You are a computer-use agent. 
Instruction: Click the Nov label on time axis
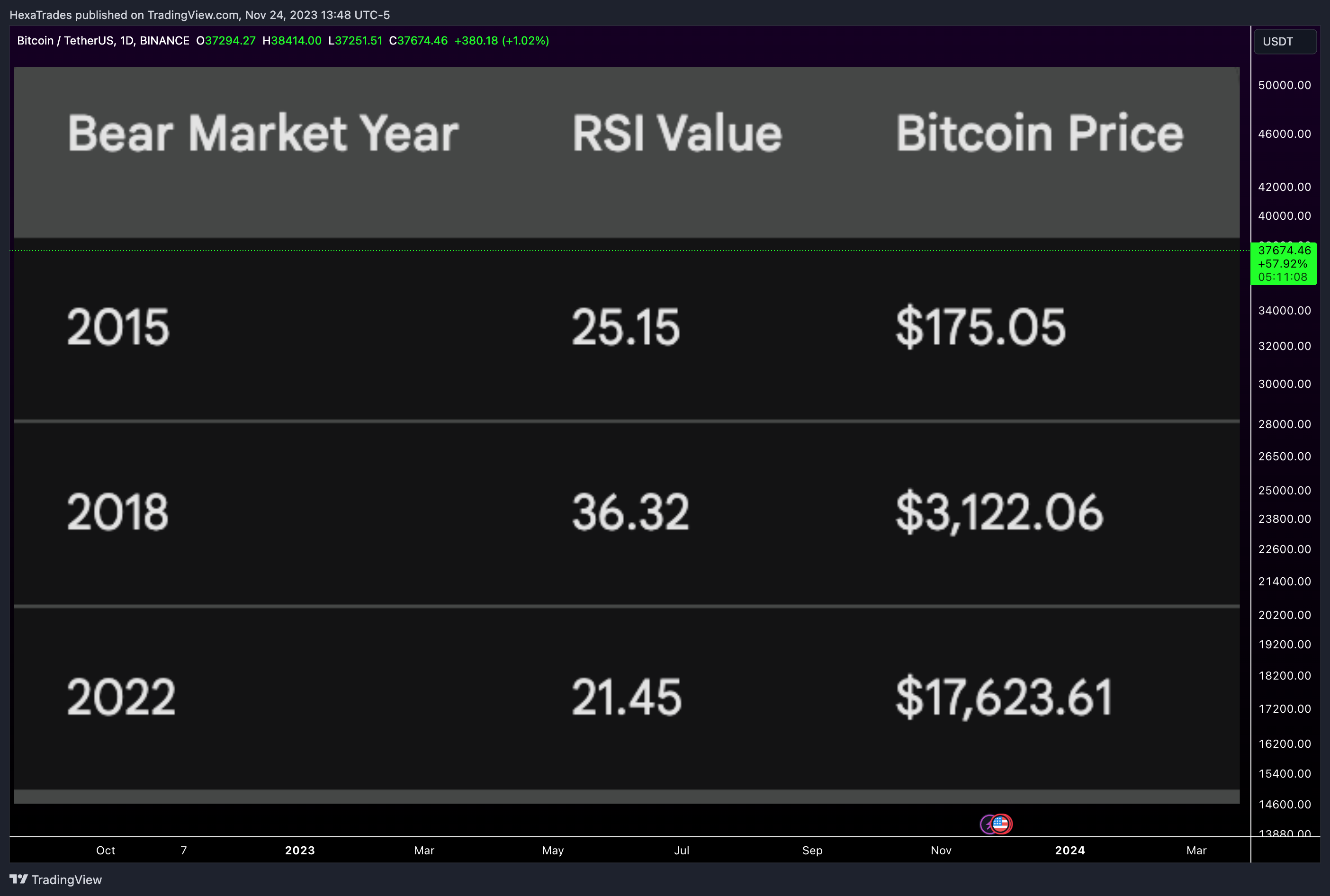pyautogui.click(x=941, y=850)
